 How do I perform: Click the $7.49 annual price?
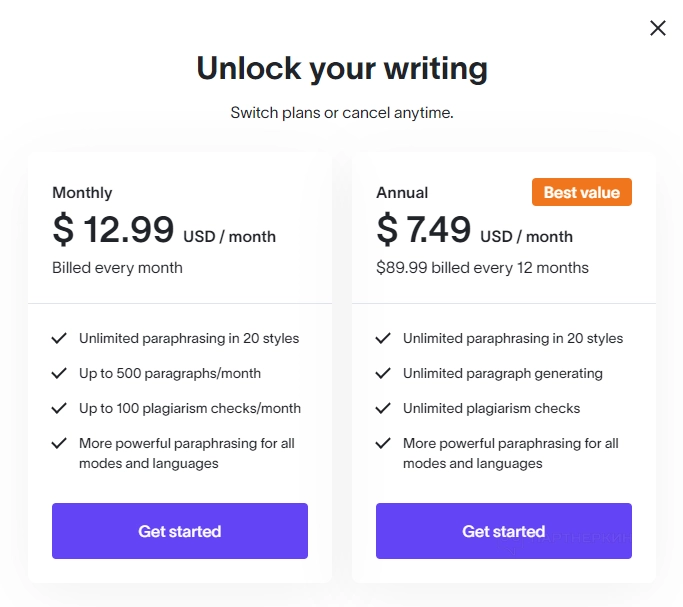pyautogui.click(x=424, y=230)
